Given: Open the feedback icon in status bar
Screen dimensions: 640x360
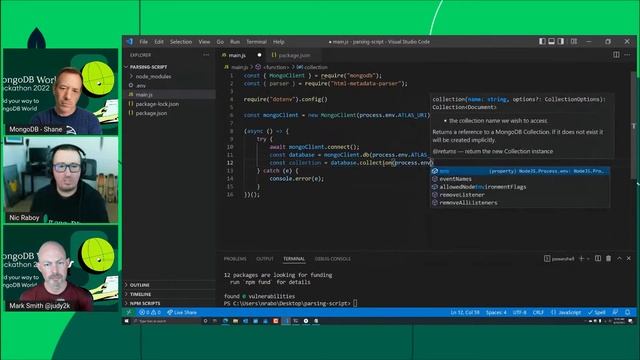Looking at the screenshot, I should tap(616, 312).
